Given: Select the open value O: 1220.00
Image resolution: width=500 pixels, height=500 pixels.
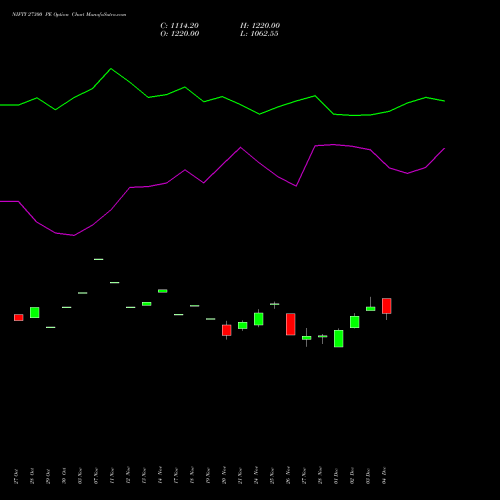Looking at the screenshot, I should (x=180, y=34).
